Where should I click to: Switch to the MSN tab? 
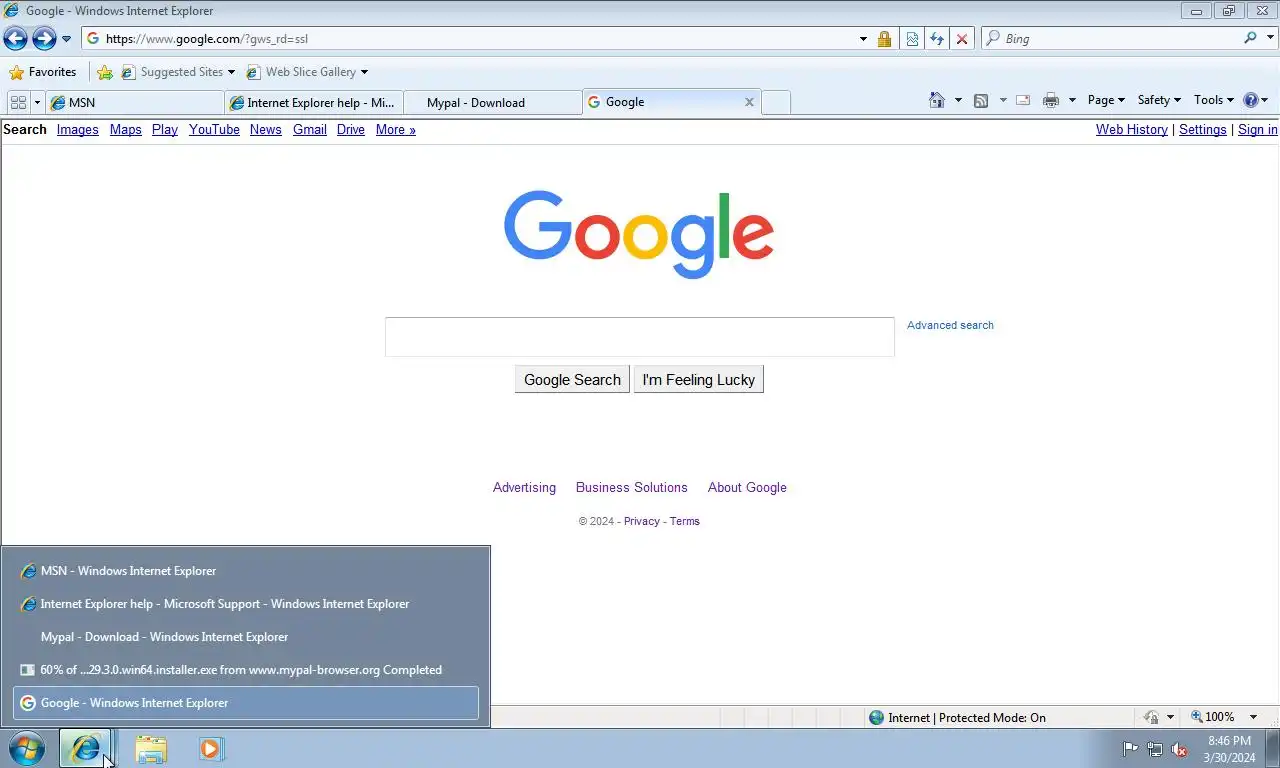[x=135, y=102]
